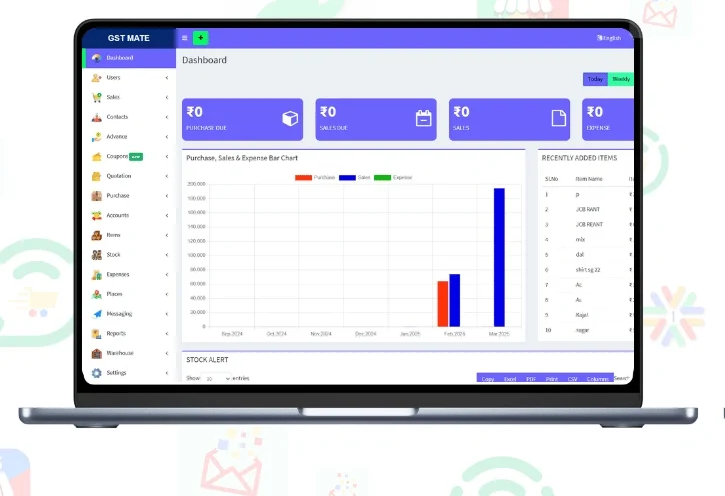Click the Settings gear icon in sidebar

click(97, 373)
